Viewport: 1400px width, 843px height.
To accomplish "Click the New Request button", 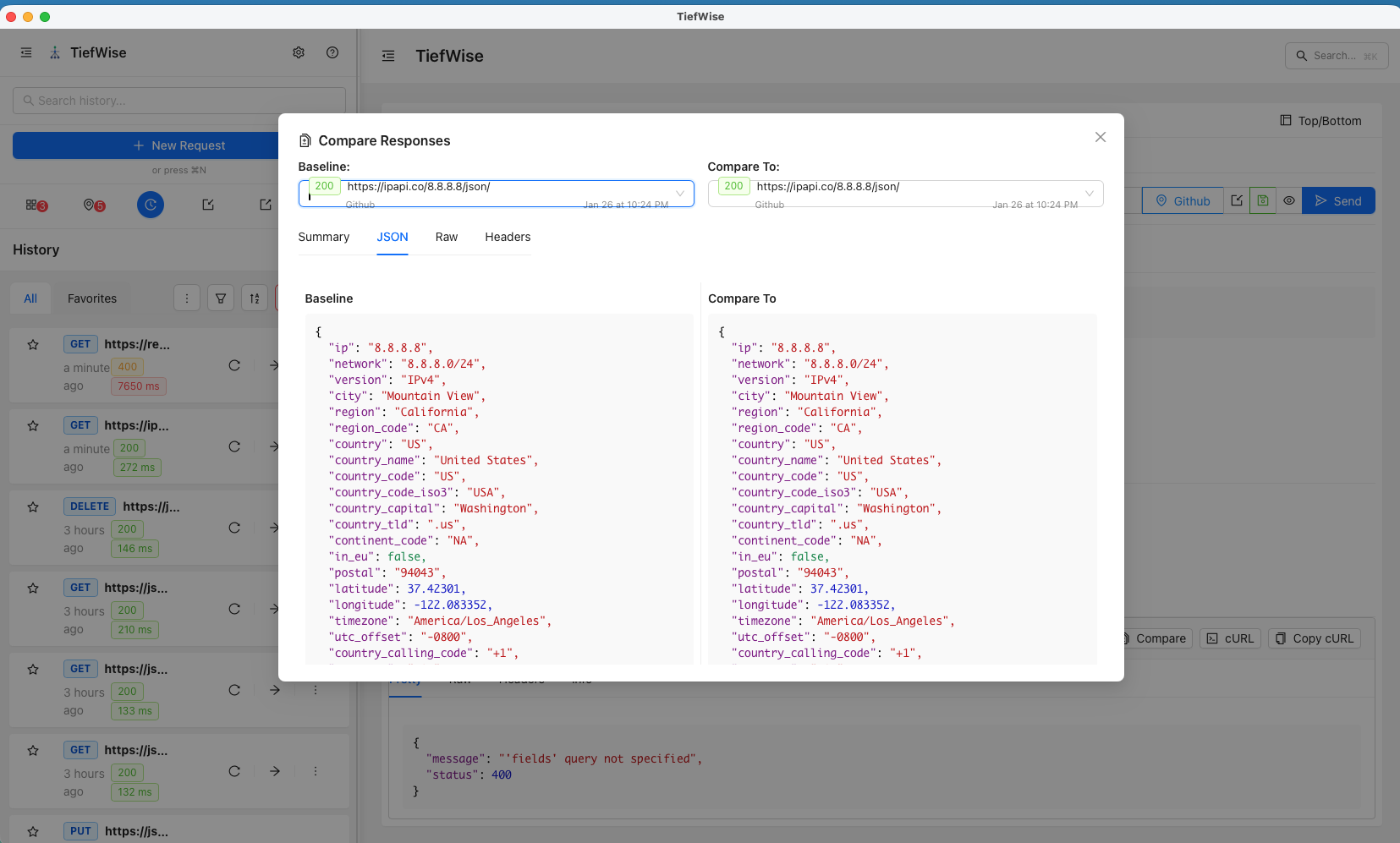I will tap(179, 145).
